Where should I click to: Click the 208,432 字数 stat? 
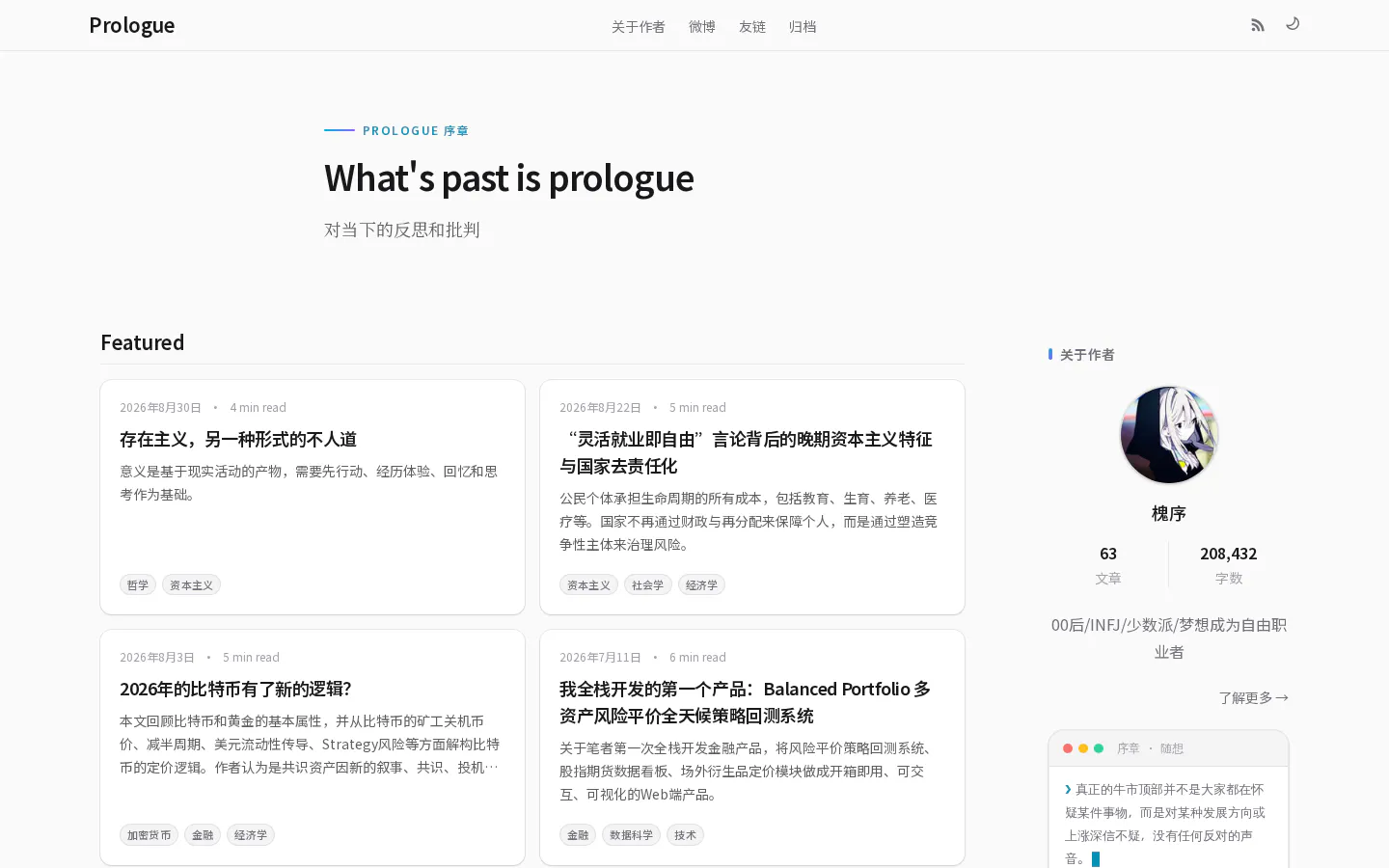pyautogui.click(x=1229, y=565)
